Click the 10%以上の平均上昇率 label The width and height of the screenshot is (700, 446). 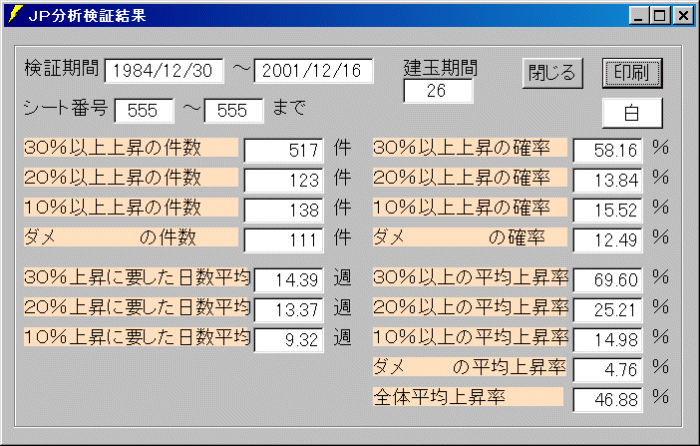471,337
